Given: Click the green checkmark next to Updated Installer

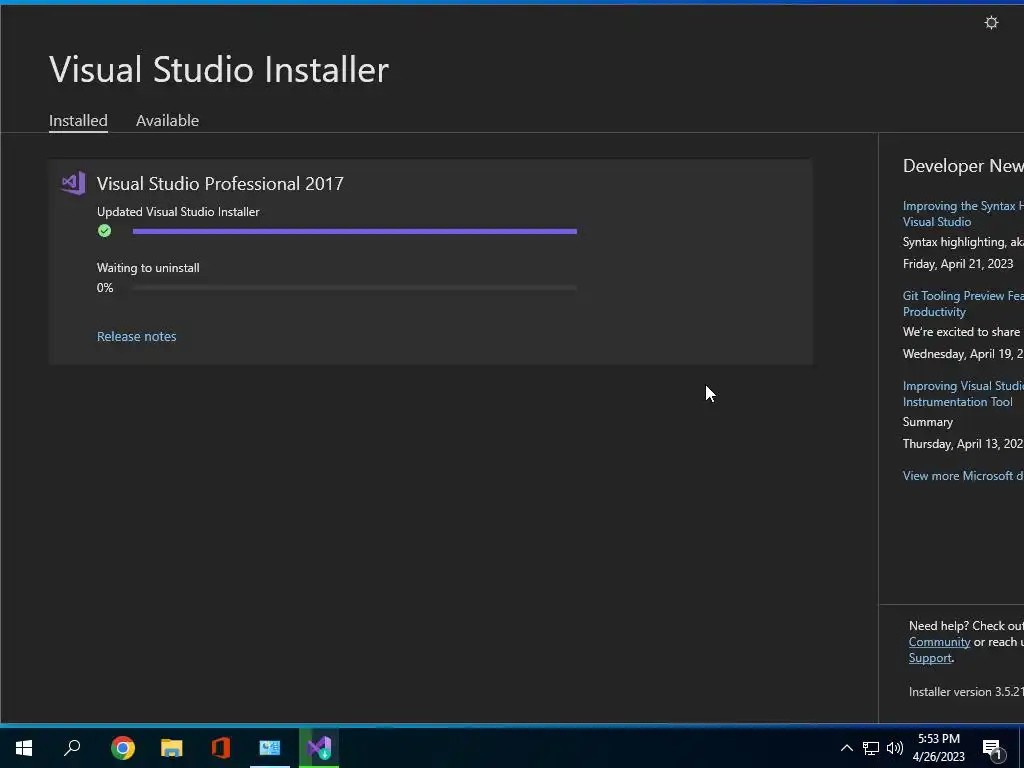Looking at the screenshot, I should coord(104,231).
